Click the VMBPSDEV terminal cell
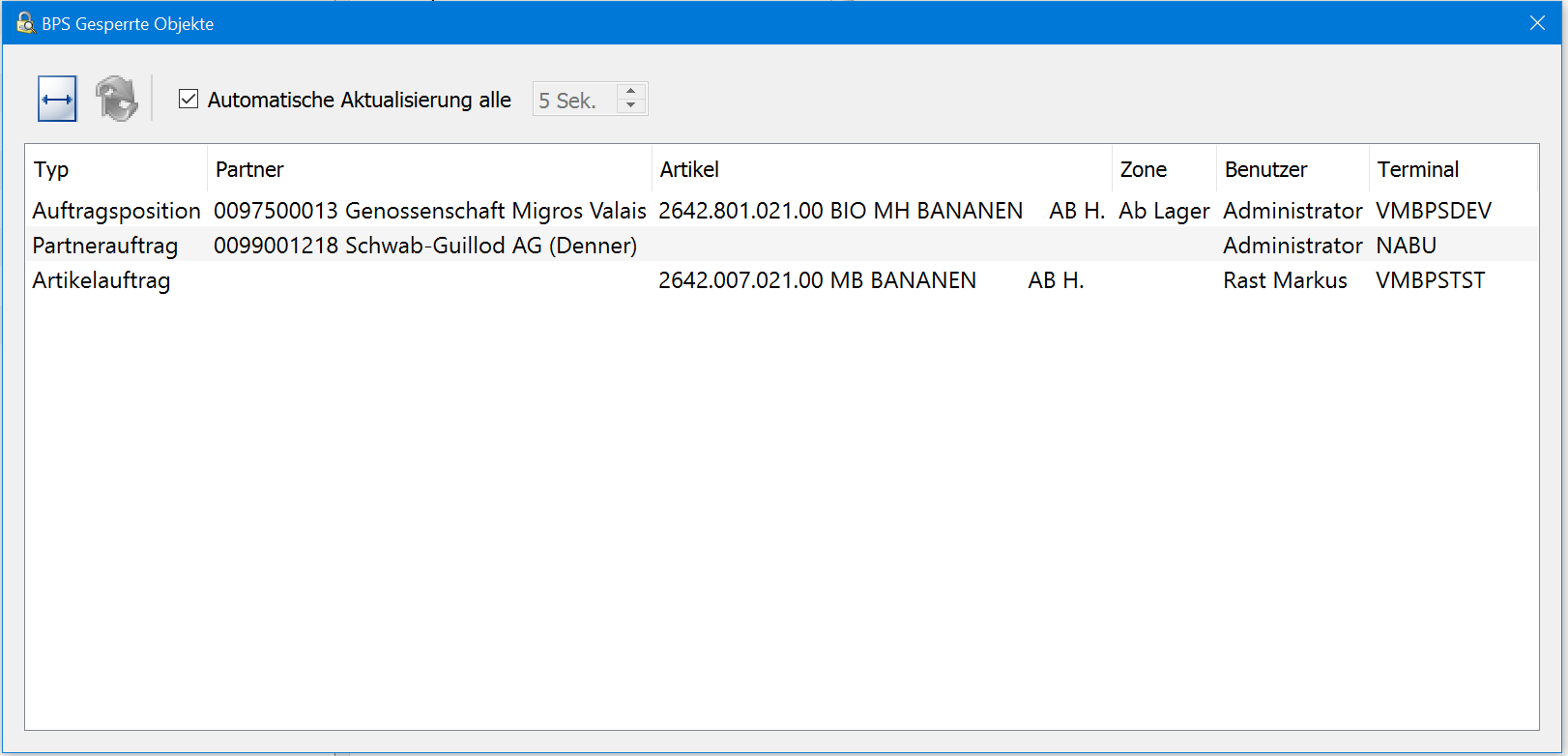Image resolution: width=1568 pixels, height=756 pixels. coord(1433,211)
